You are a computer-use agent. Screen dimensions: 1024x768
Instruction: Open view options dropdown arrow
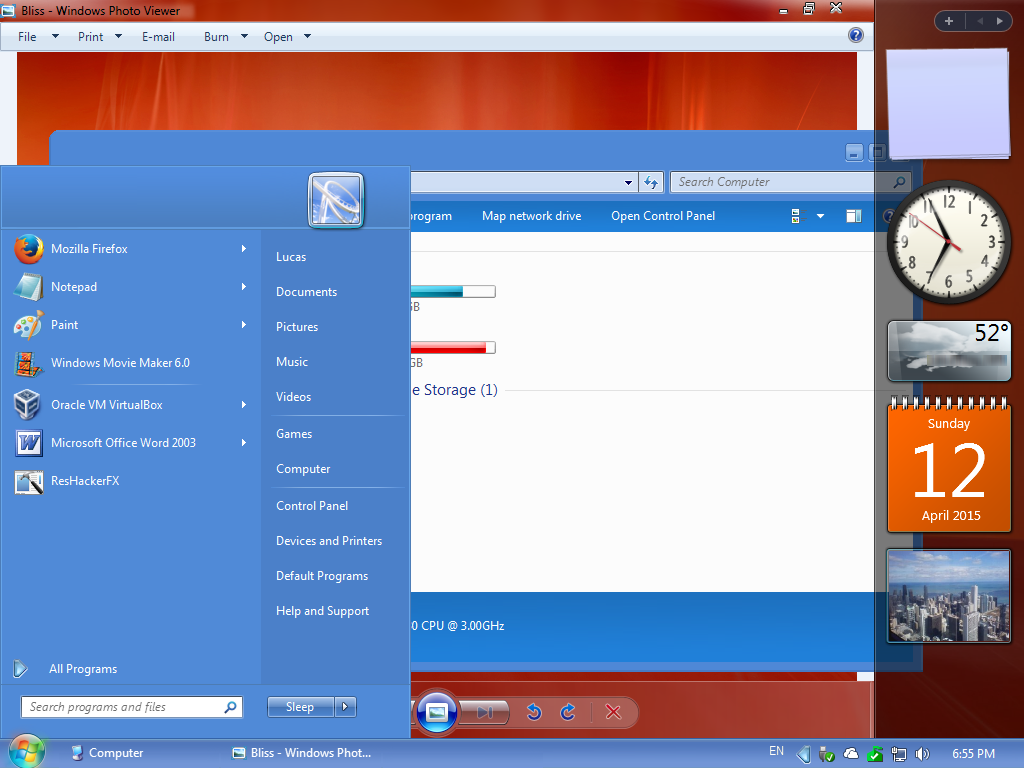[820, 216]
